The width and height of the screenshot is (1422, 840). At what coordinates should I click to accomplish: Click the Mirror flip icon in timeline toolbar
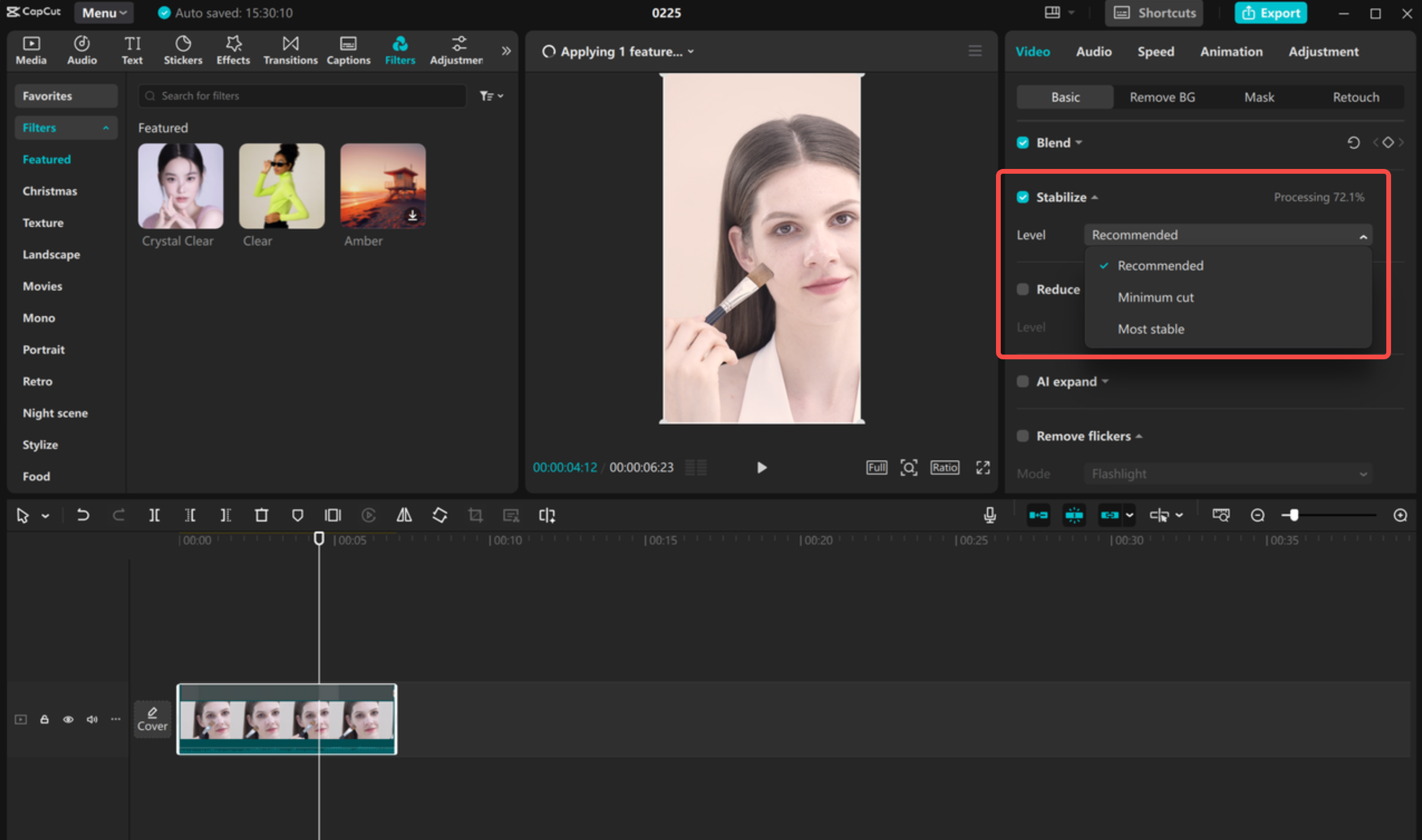pos(404,515)
